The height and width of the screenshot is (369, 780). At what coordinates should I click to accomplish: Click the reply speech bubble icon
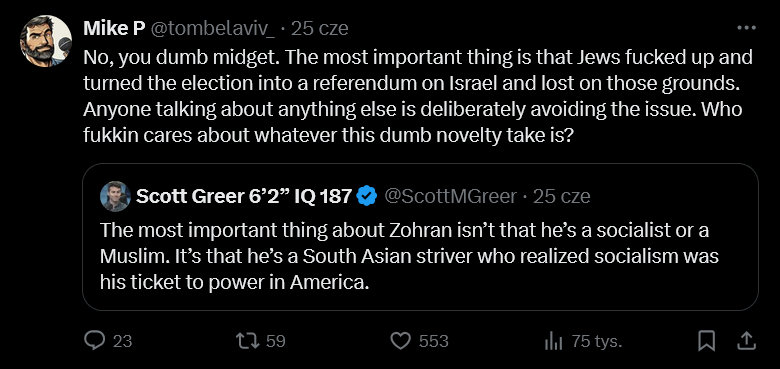(x=95, y=341)
